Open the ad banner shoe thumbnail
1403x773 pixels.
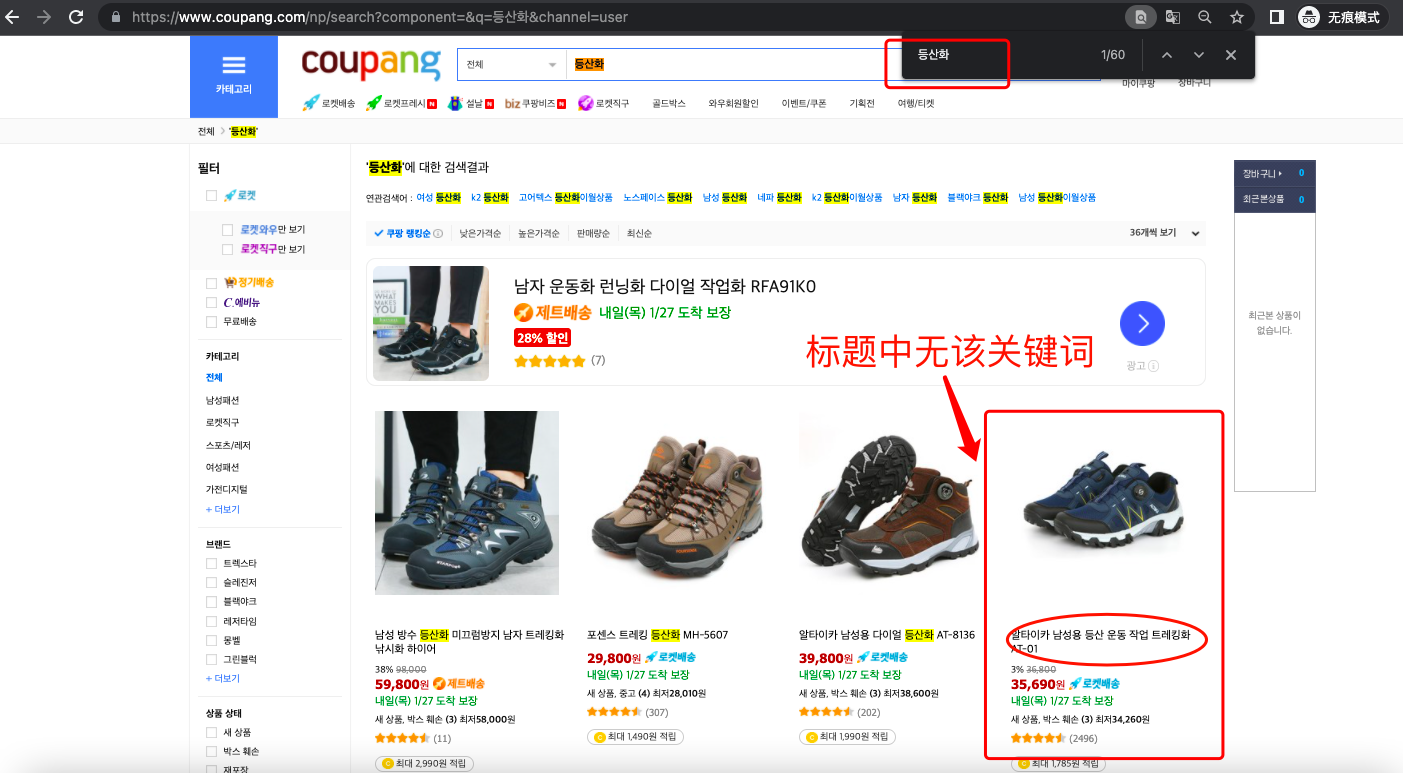coord(431,323)
